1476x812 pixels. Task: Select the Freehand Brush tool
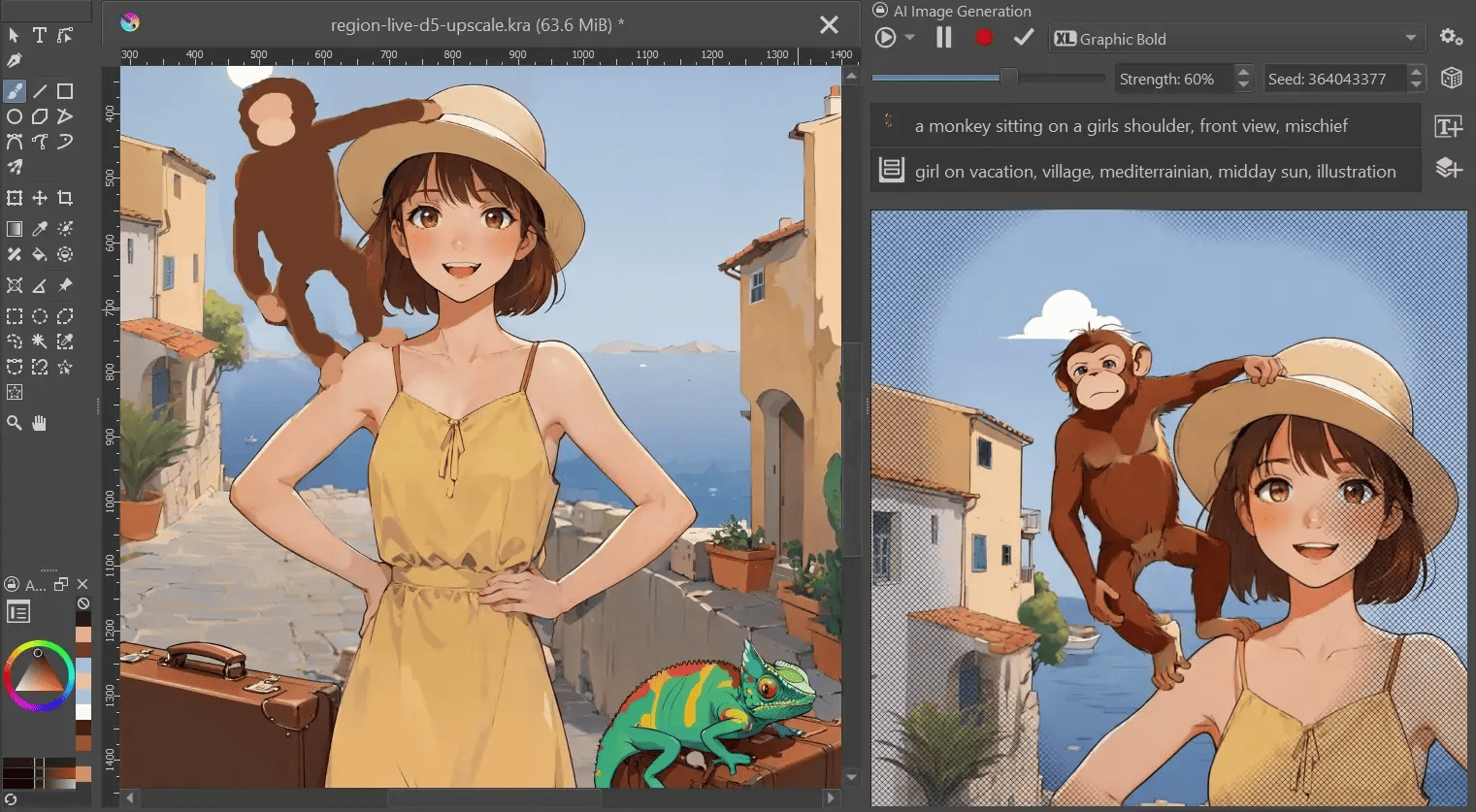pos(15,90)
